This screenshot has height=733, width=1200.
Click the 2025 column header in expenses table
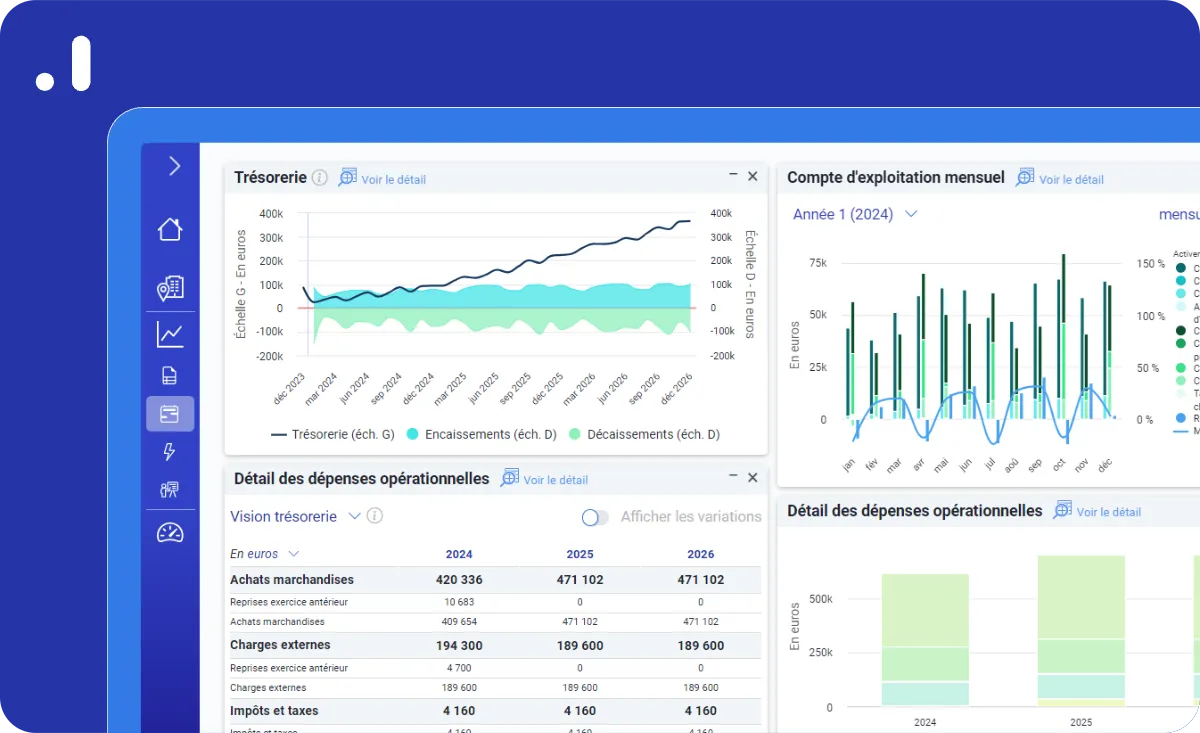click(580, 554)
